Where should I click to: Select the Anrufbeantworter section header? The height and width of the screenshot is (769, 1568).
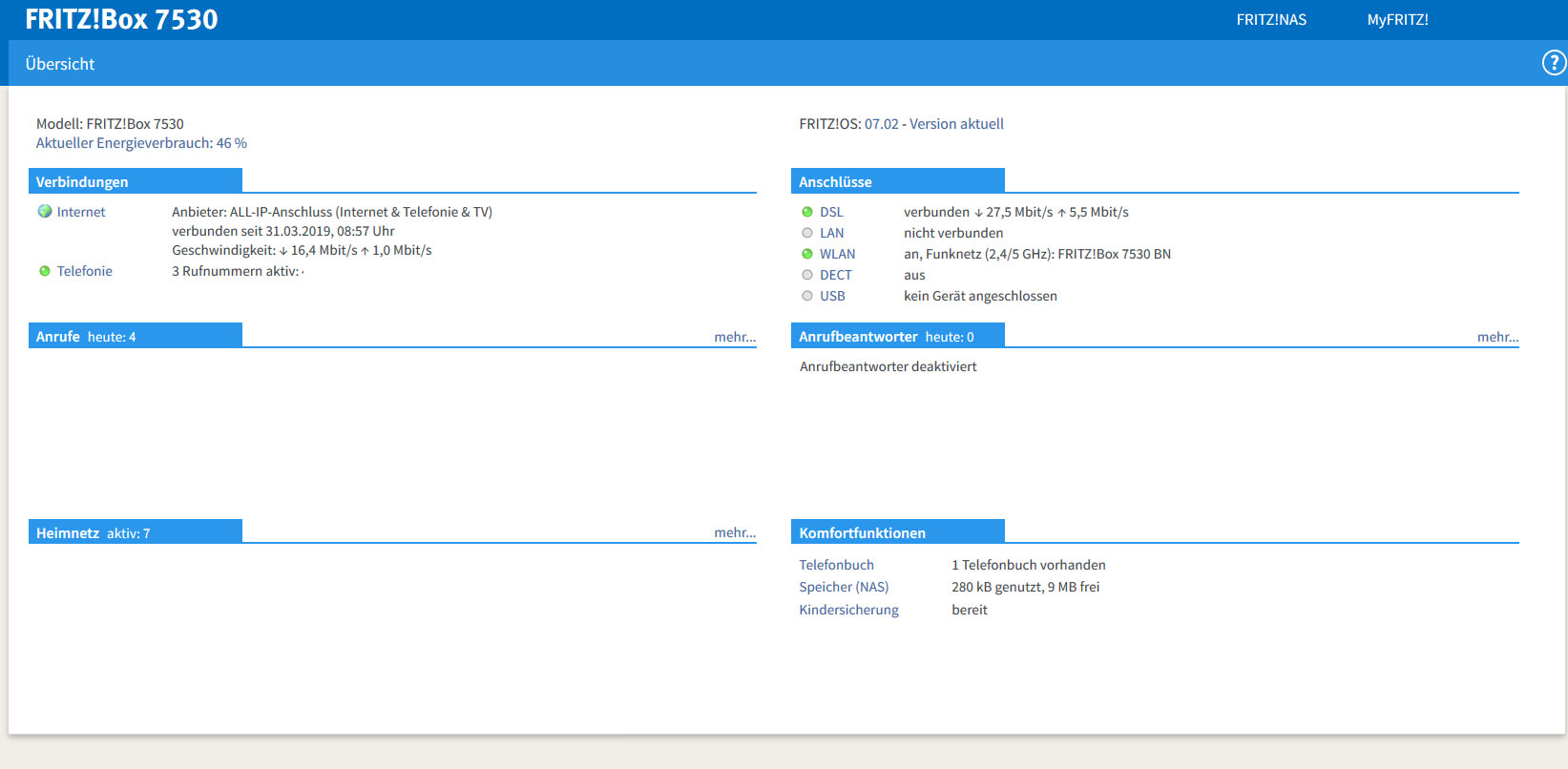tap(898, 336)
